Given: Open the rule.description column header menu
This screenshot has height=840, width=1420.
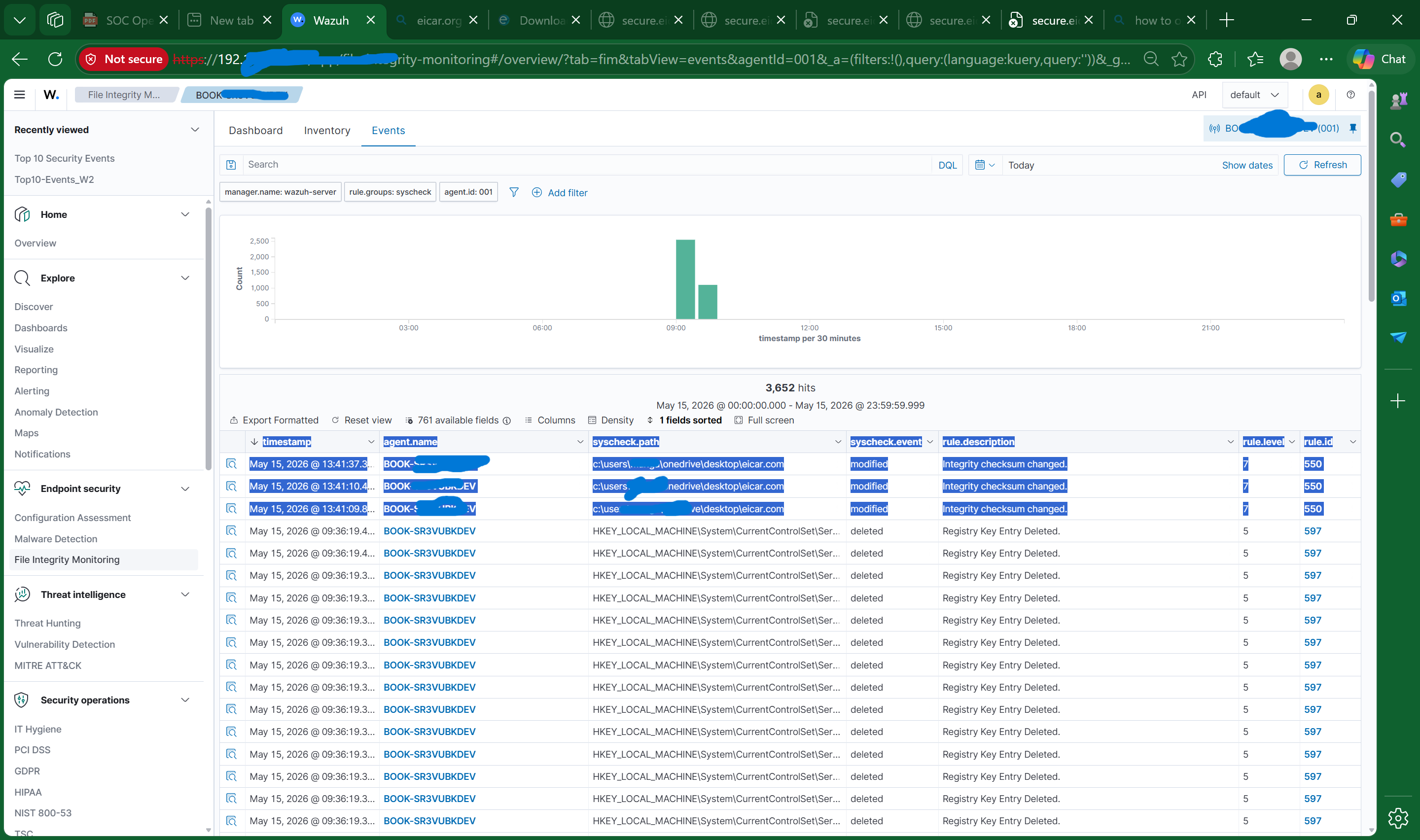Looking at the screenshot, I should 1230,442.
